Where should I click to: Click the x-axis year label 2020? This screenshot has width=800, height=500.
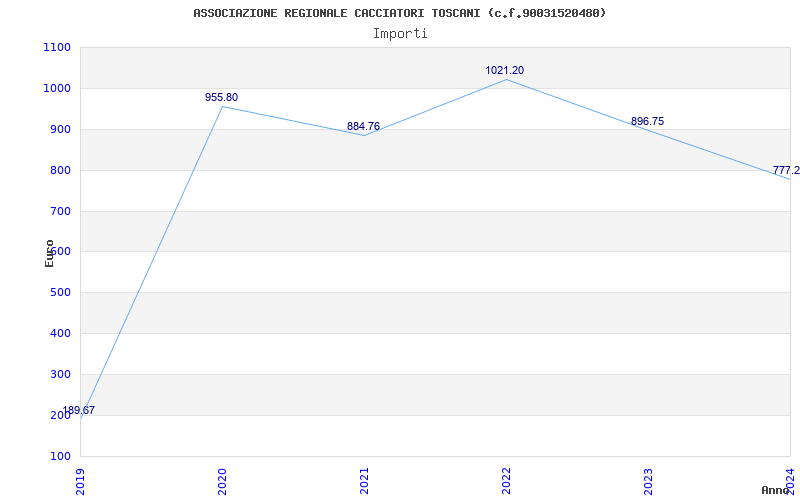tap(222, 481)
